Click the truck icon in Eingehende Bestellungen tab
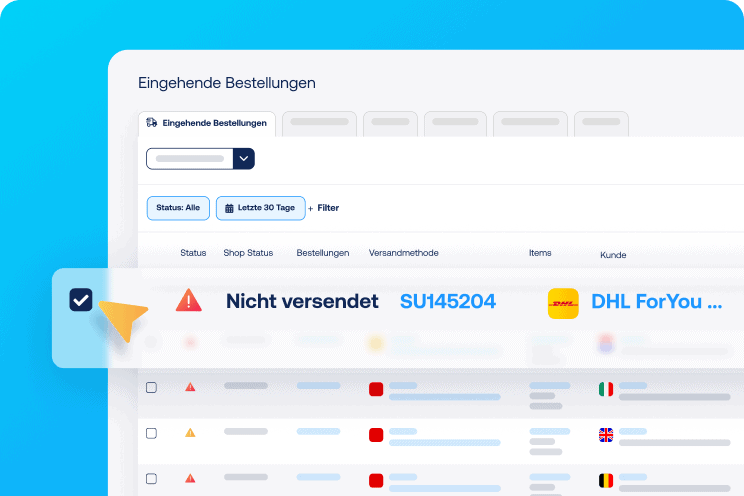 click(x=152, y=123)
